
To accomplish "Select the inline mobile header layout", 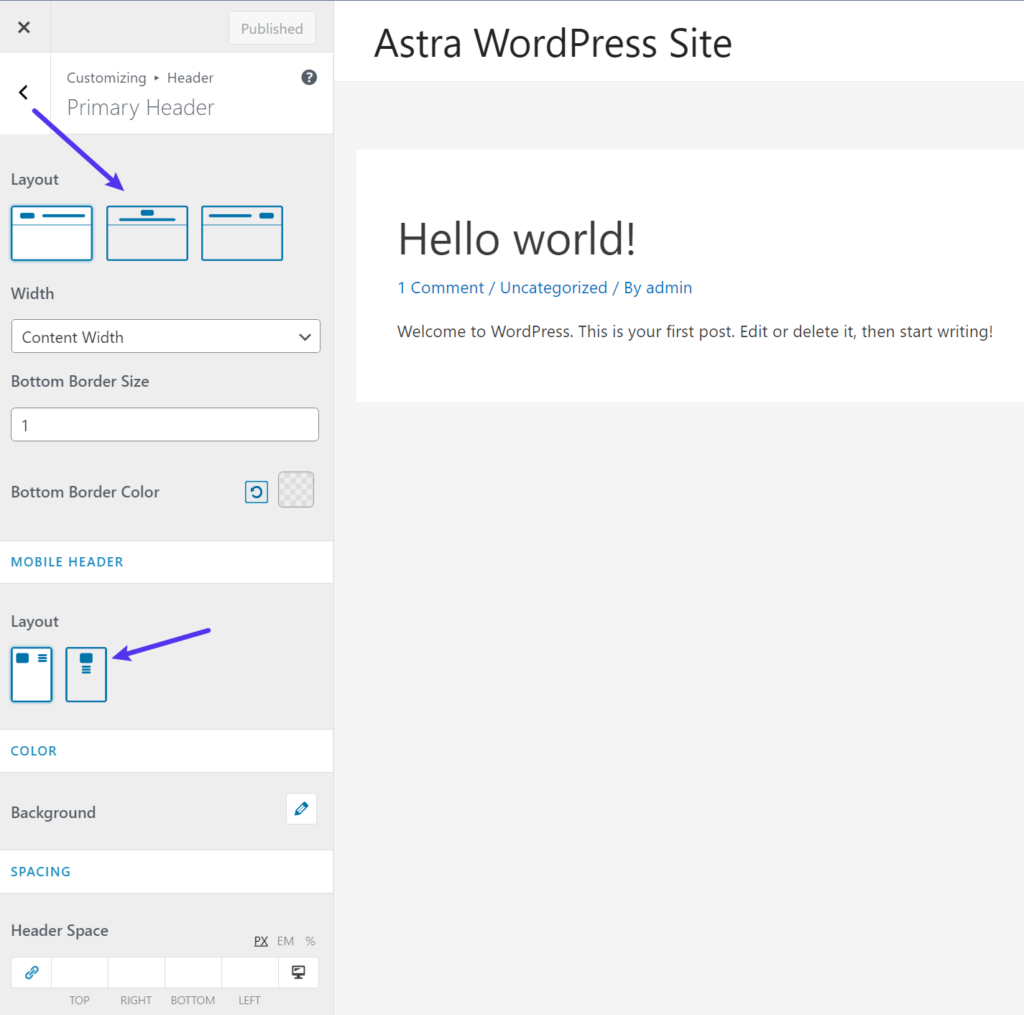I will pos(31,674).
